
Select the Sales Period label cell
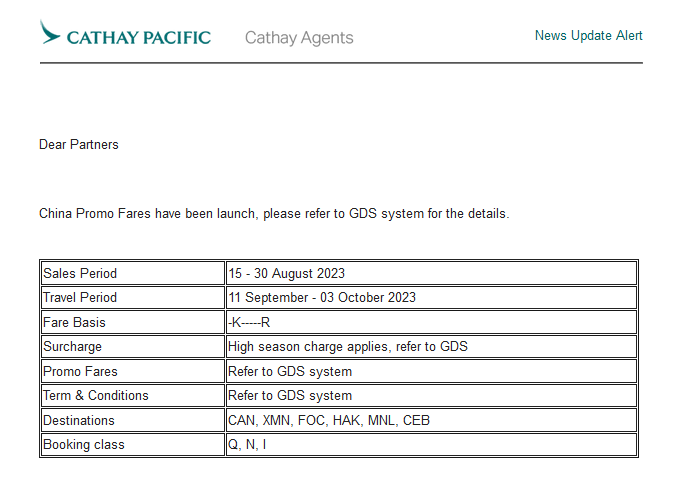(133, 273)
